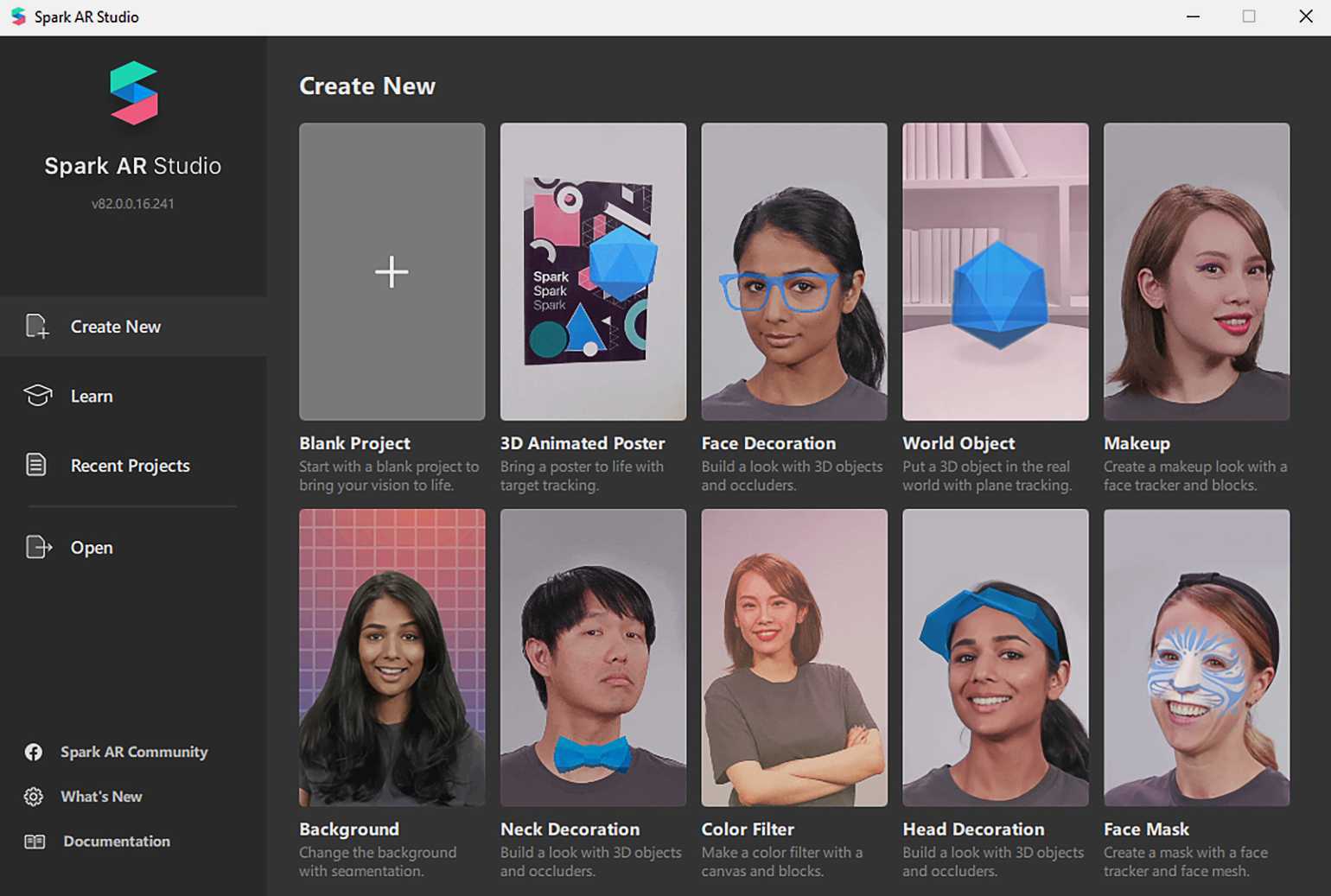Click the Create New page-plus icon
The height and width of the screenshot is (896, 1331).
[37, 326]
